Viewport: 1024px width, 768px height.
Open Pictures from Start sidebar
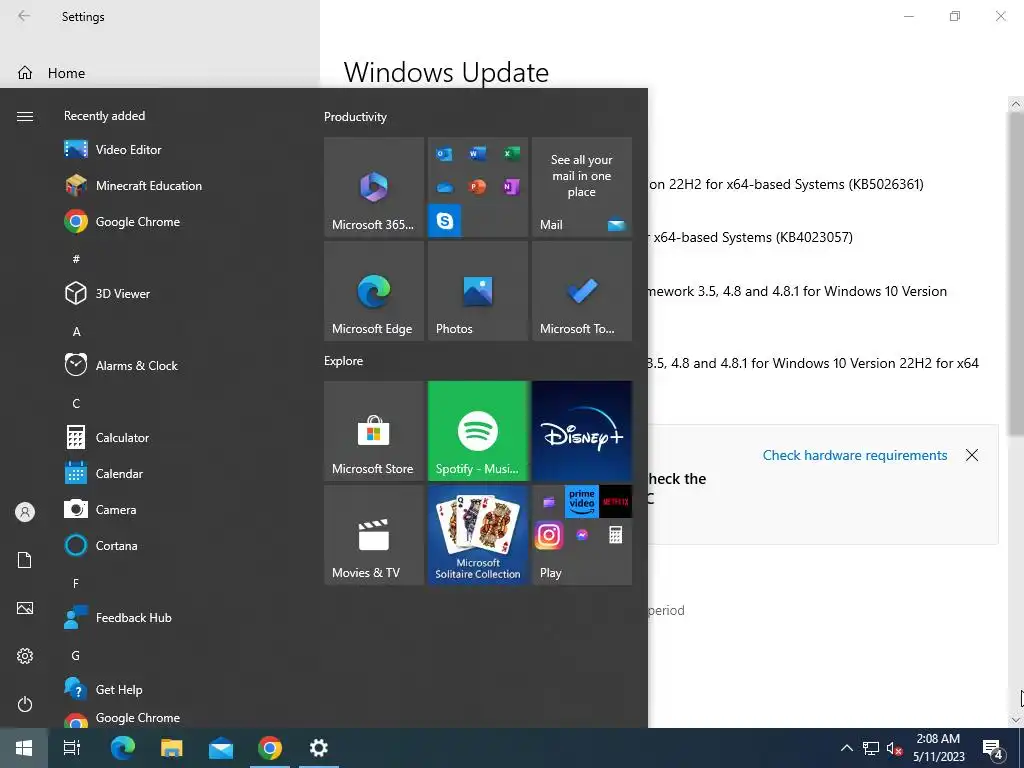pyautogui.click(x=25, y=608)
